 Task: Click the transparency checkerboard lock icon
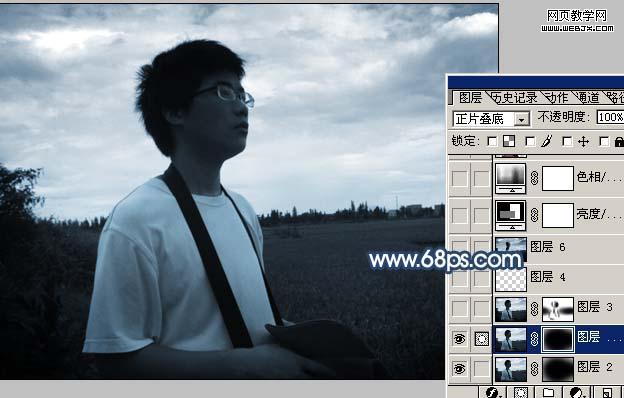click(509, 141)
